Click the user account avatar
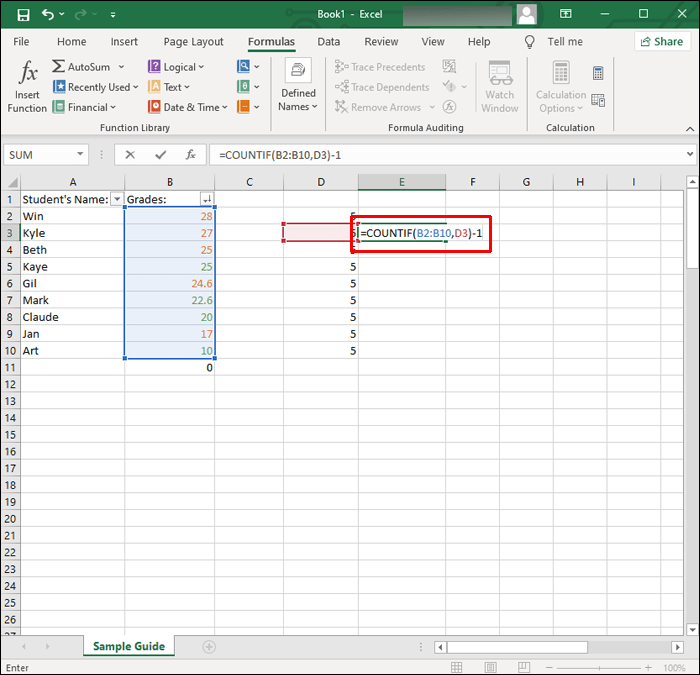 526,14
